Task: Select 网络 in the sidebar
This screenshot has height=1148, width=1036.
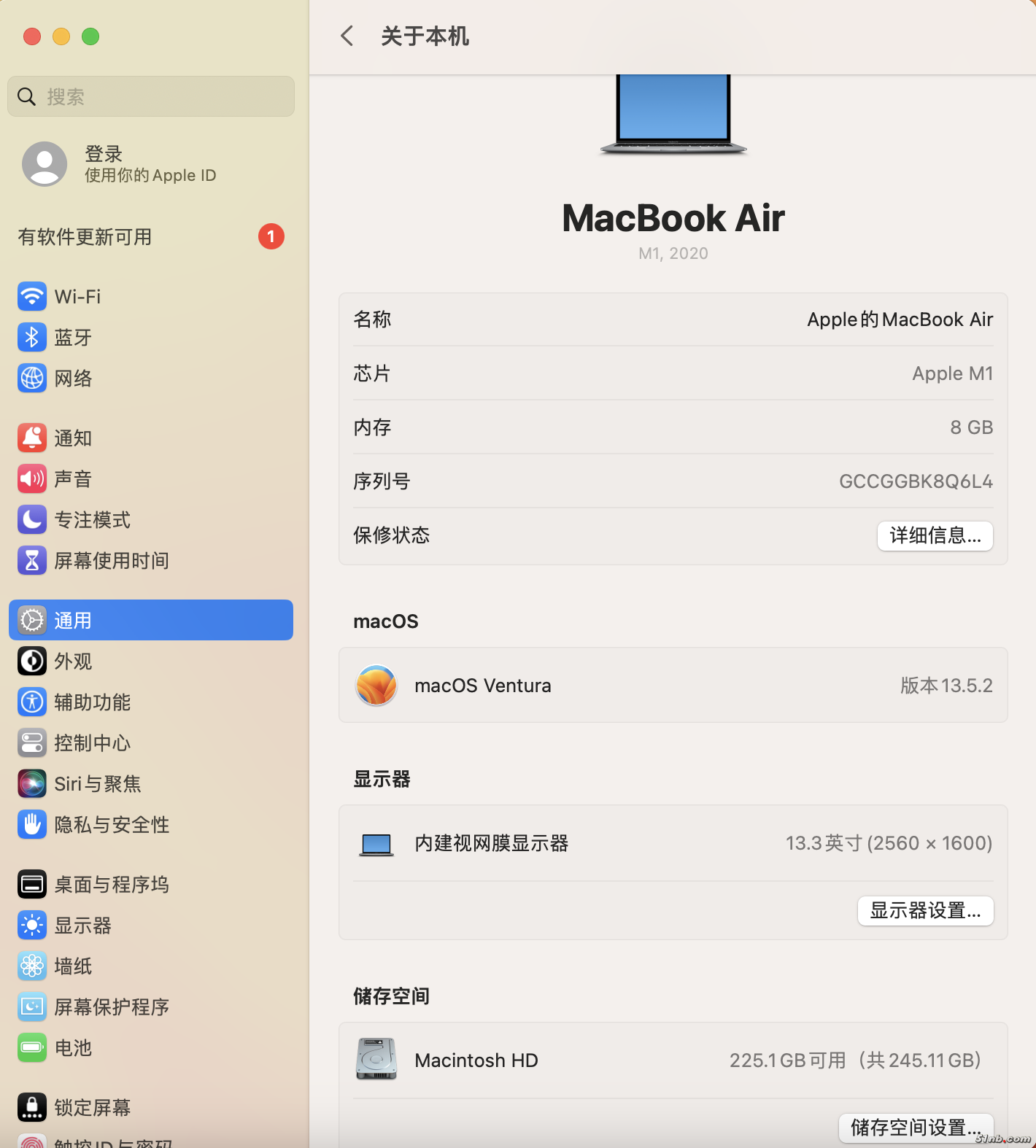Action: pyautogui.click(x=73, y=379)
